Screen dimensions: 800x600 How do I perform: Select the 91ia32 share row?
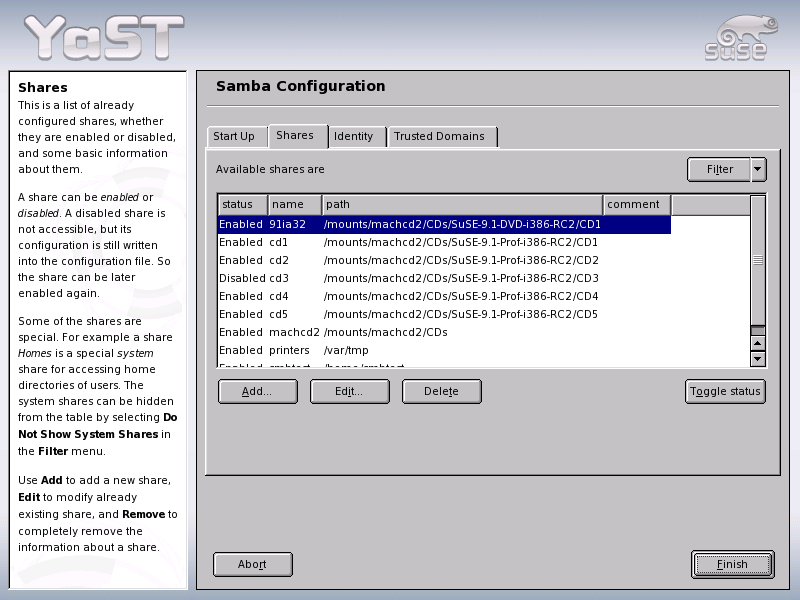point(444,224)
